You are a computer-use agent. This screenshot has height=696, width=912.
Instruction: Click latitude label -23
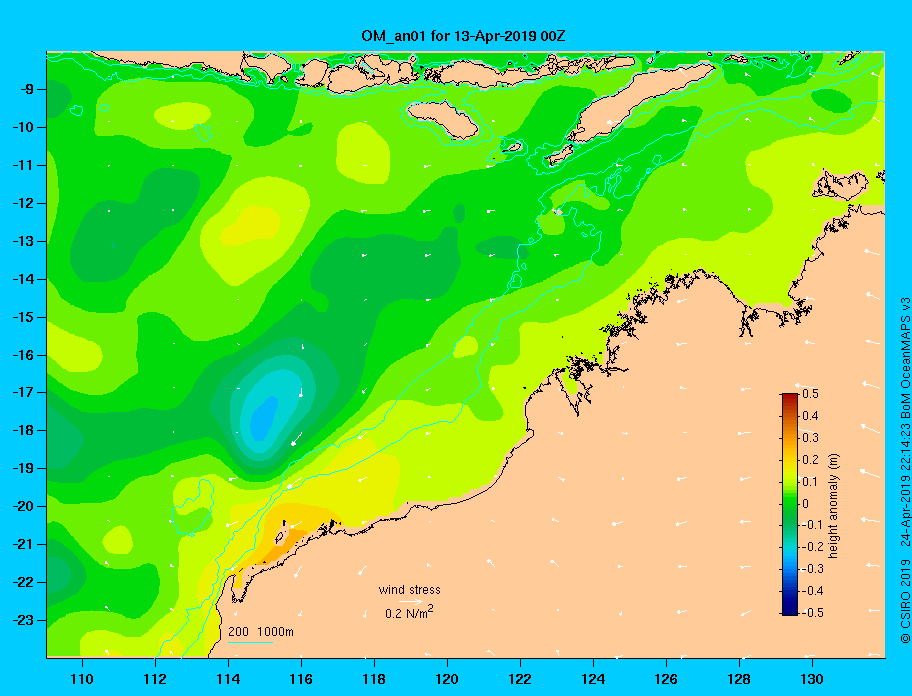click(x=23, y=620)
